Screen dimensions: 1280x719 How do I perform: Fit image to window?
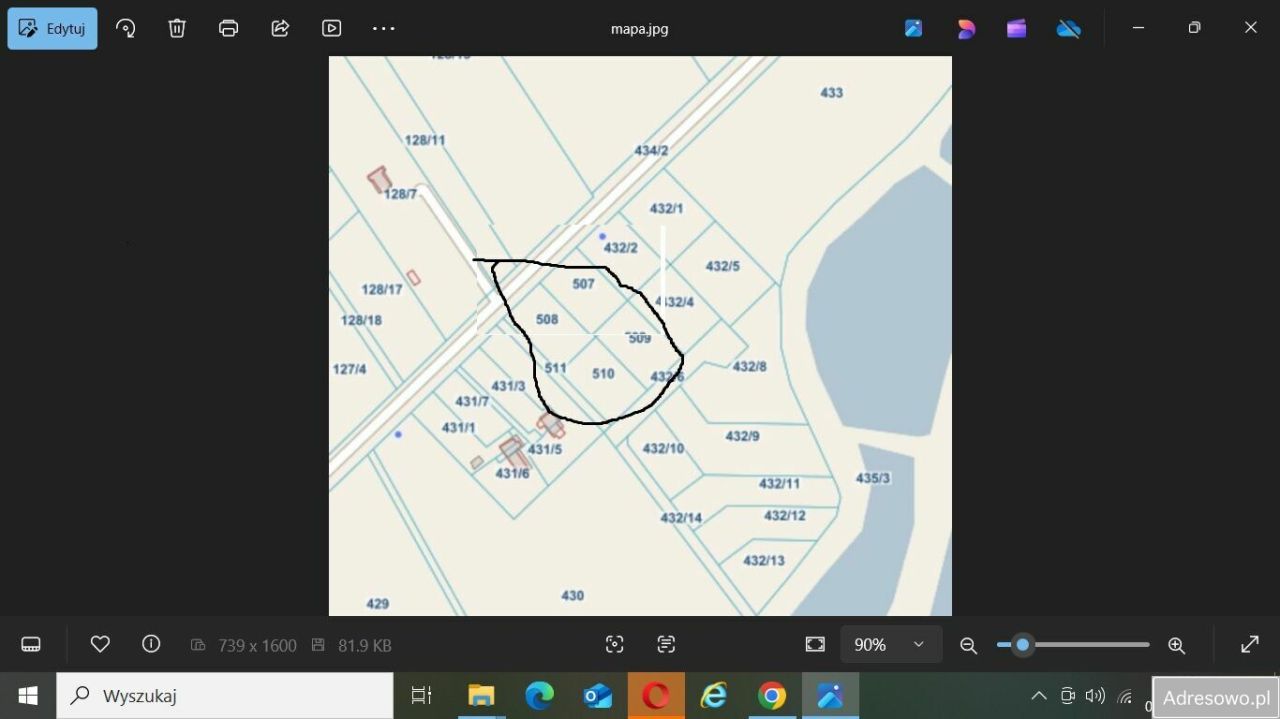pyautogui.click(x=815, y=645)
